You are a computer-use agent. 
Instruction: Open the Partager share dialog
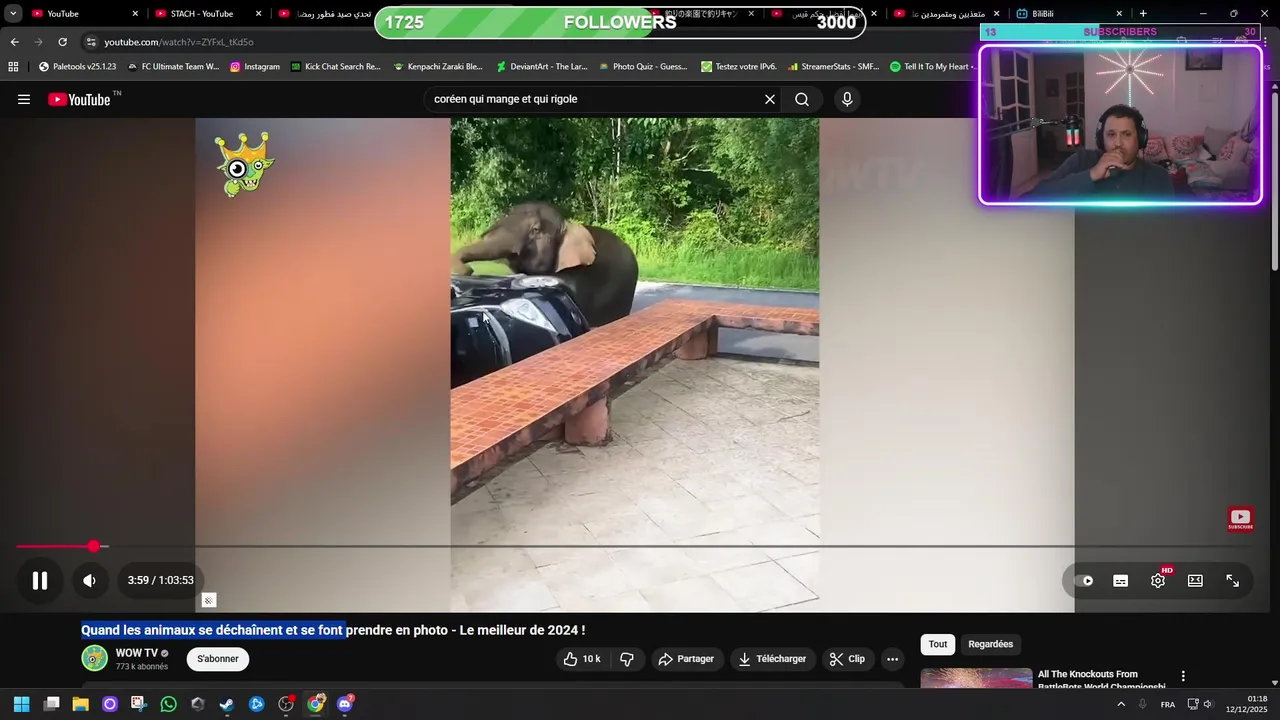687,659
